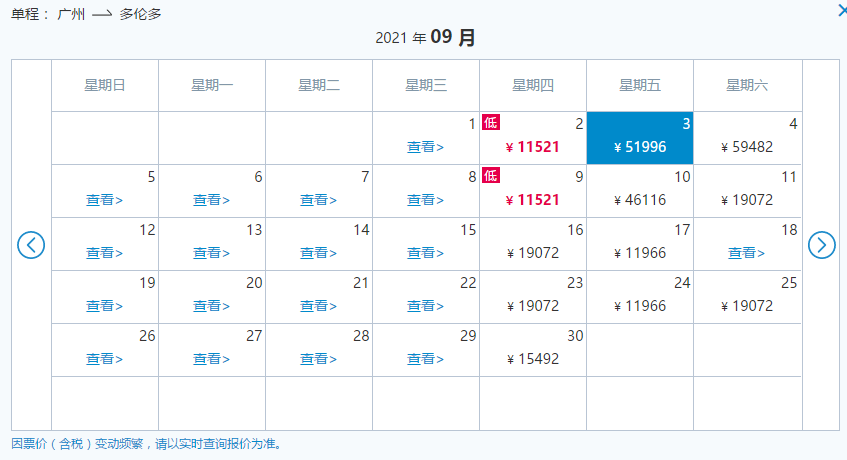
Task: Click 查看 link on September 18
Action: [x=746, y=253]
